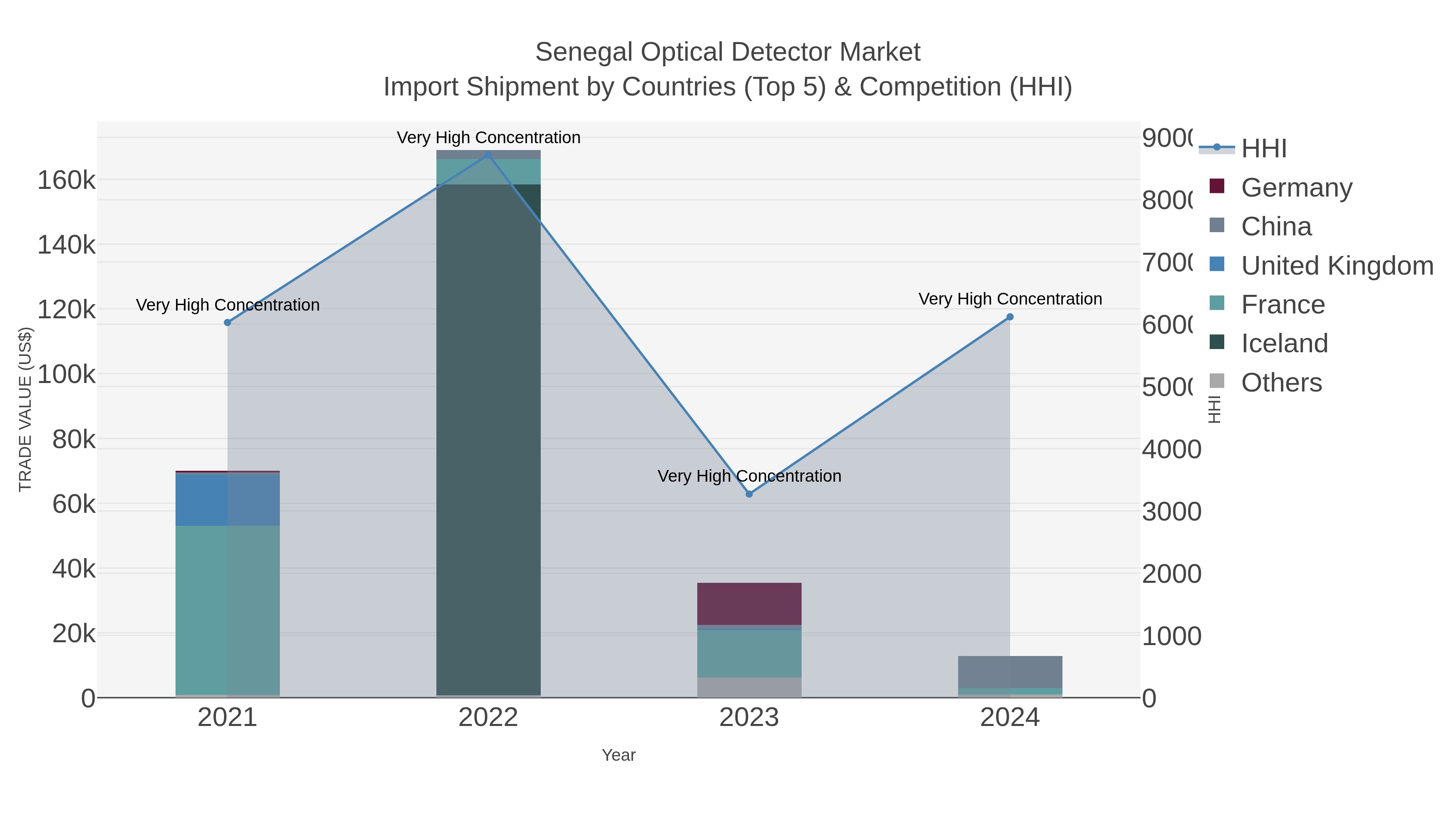Click the Germany maroon legend swatch

point(1216,185)
